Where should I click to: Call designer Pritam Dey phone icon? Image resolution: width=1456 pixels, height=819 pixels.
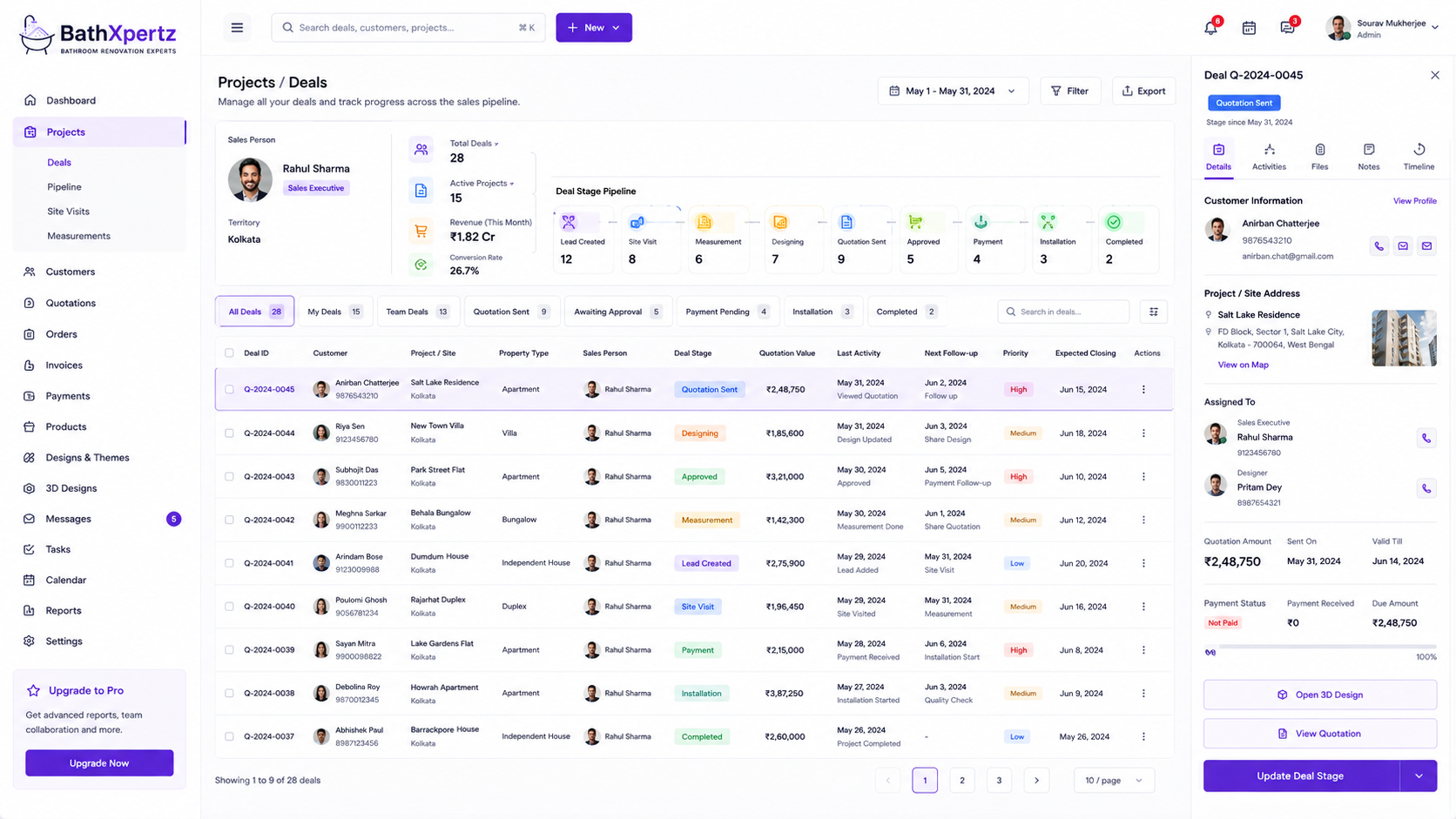coord(1426,488)
